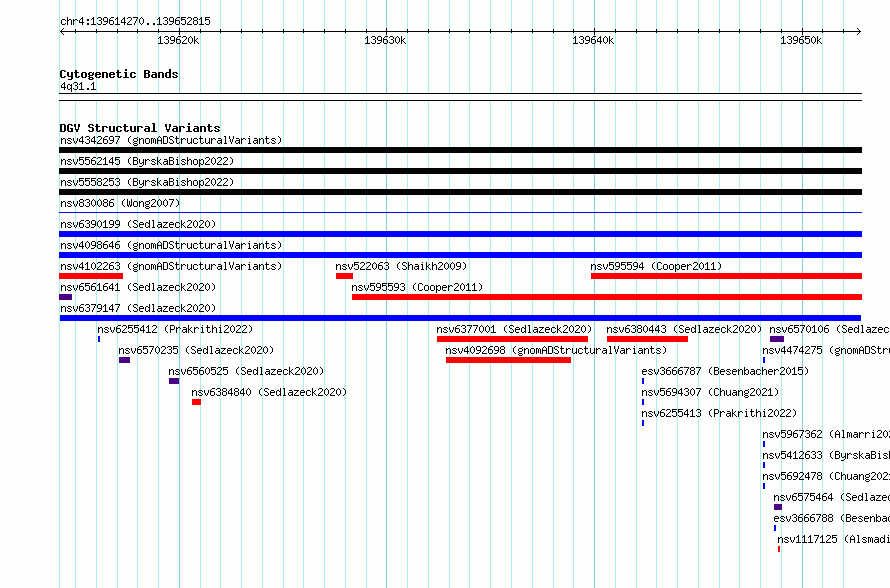Click blue bar under nsv6379147 Sedlazeck2020
The height and width of the screenshot is (588, 890).
pos(460,318)
